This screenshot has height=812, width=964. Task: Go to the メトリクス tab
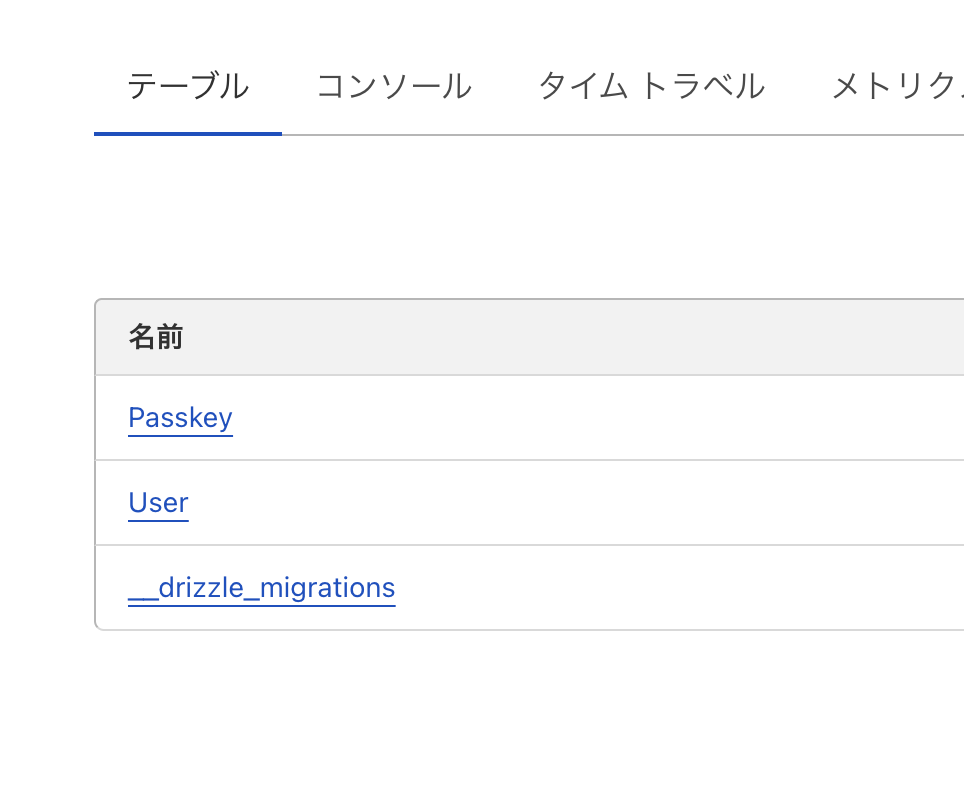point(895,88)
